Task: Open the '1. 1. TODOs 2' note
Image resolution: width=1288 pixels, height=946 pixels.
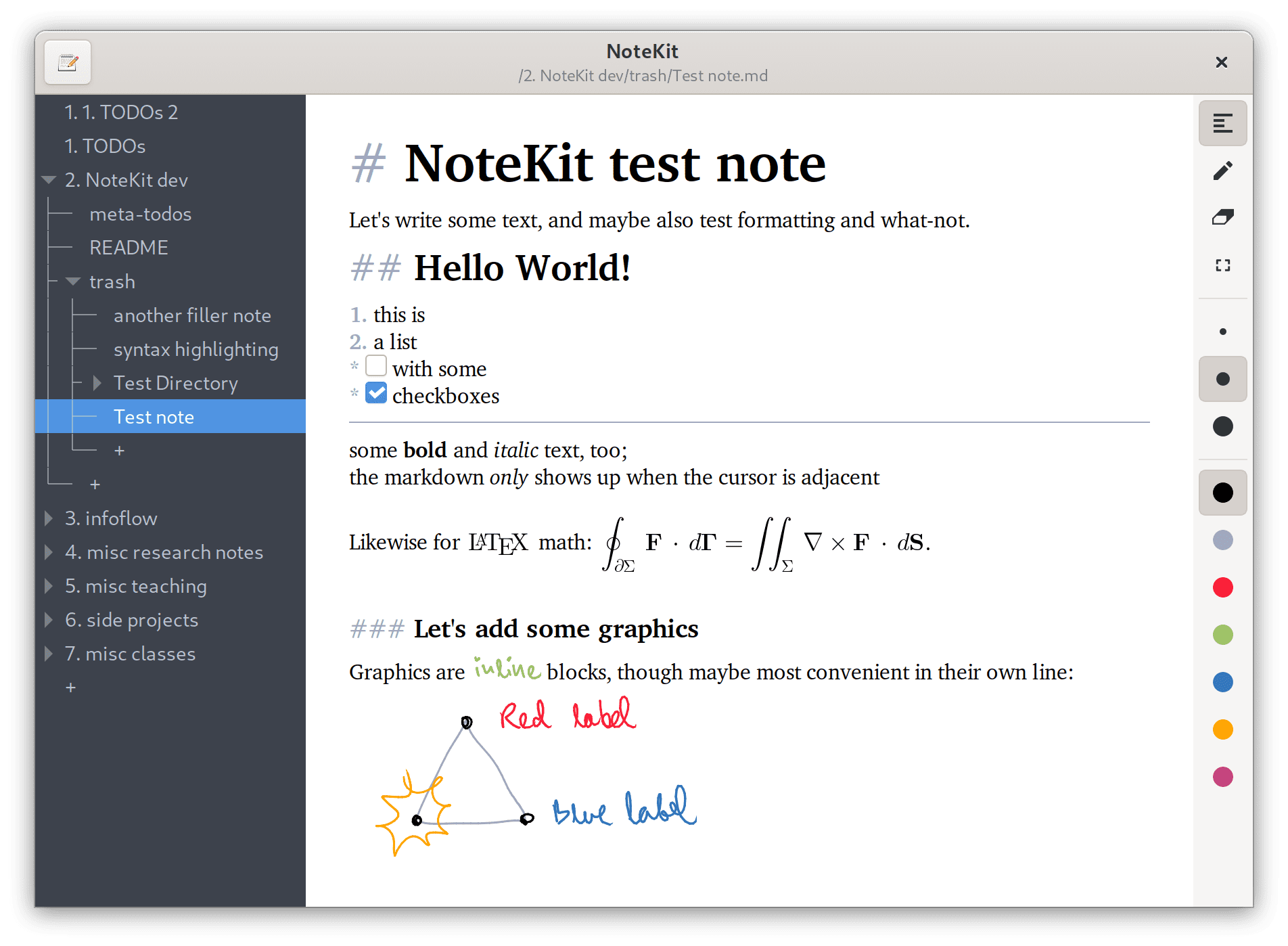Action: click(170, 112)
